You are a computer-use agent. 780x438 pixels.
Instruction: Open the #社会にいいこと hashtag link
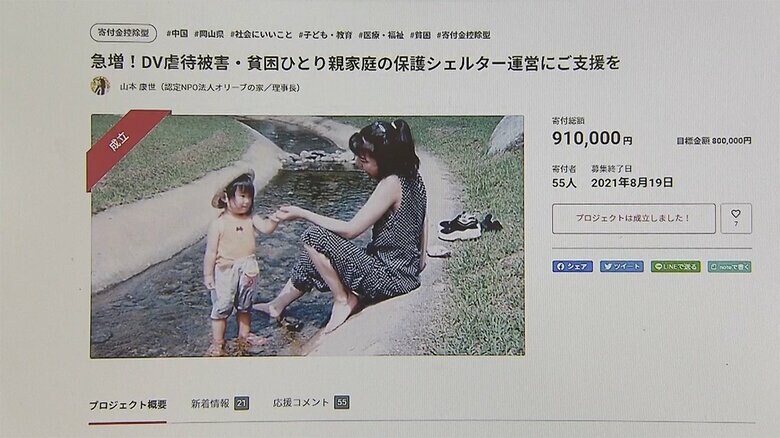pyautogui.click(x=261, y=34)
